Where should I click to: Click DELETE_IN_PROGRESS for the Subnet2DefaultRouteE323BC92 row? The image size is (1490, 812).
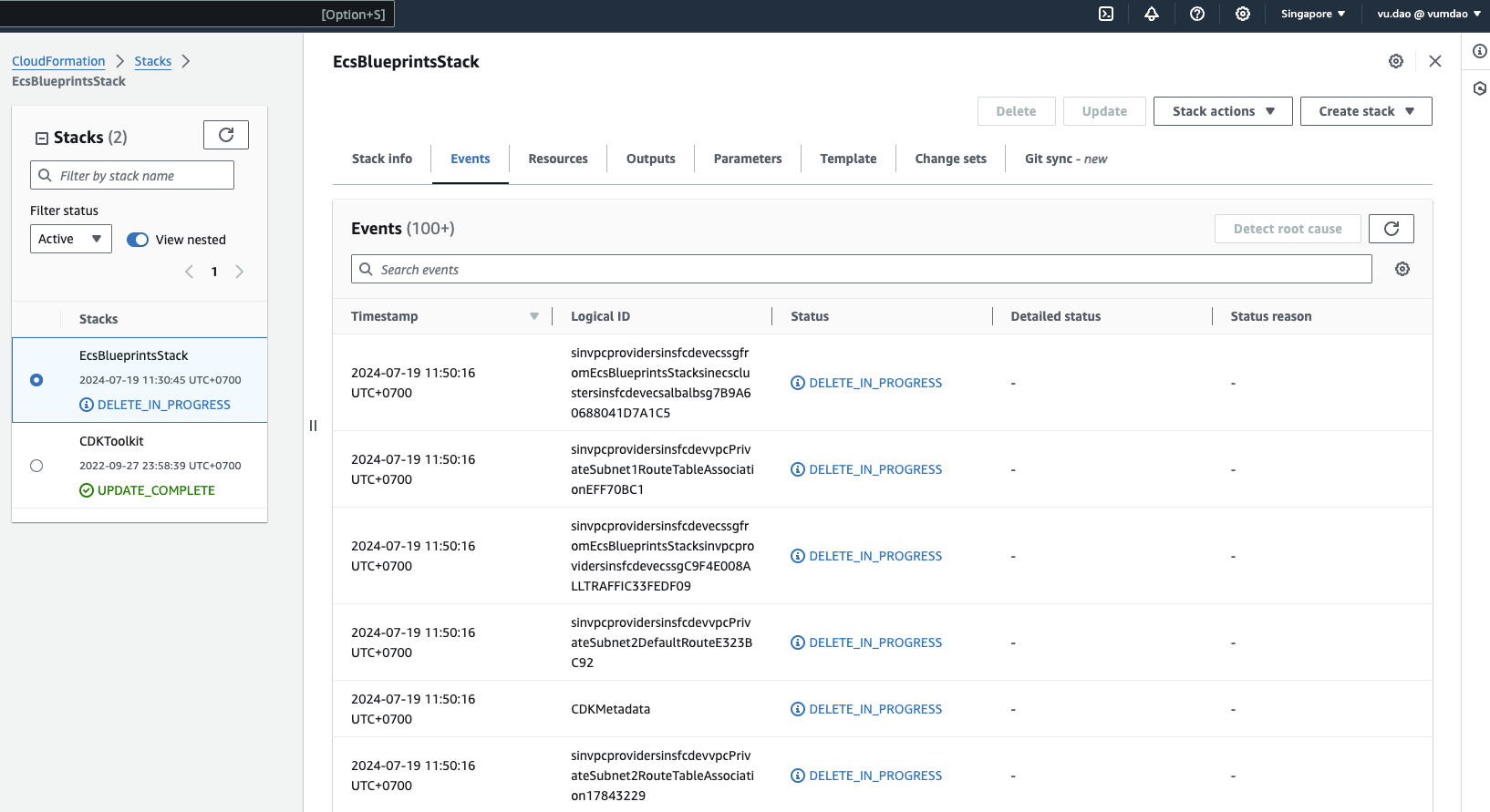(875, 642)
